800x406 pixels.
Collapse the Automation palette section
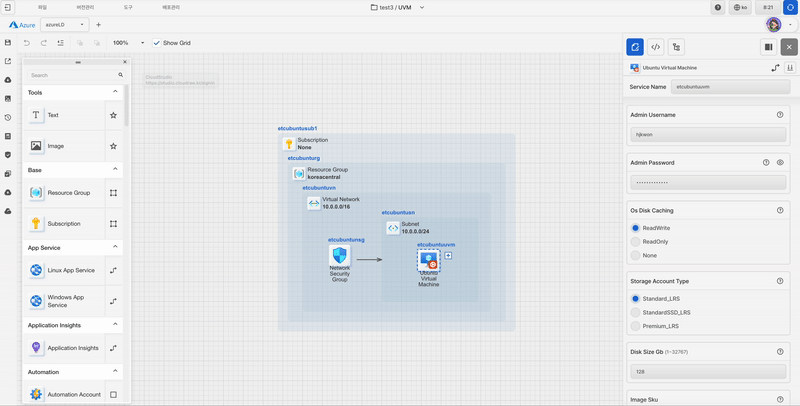click(115, 371)
